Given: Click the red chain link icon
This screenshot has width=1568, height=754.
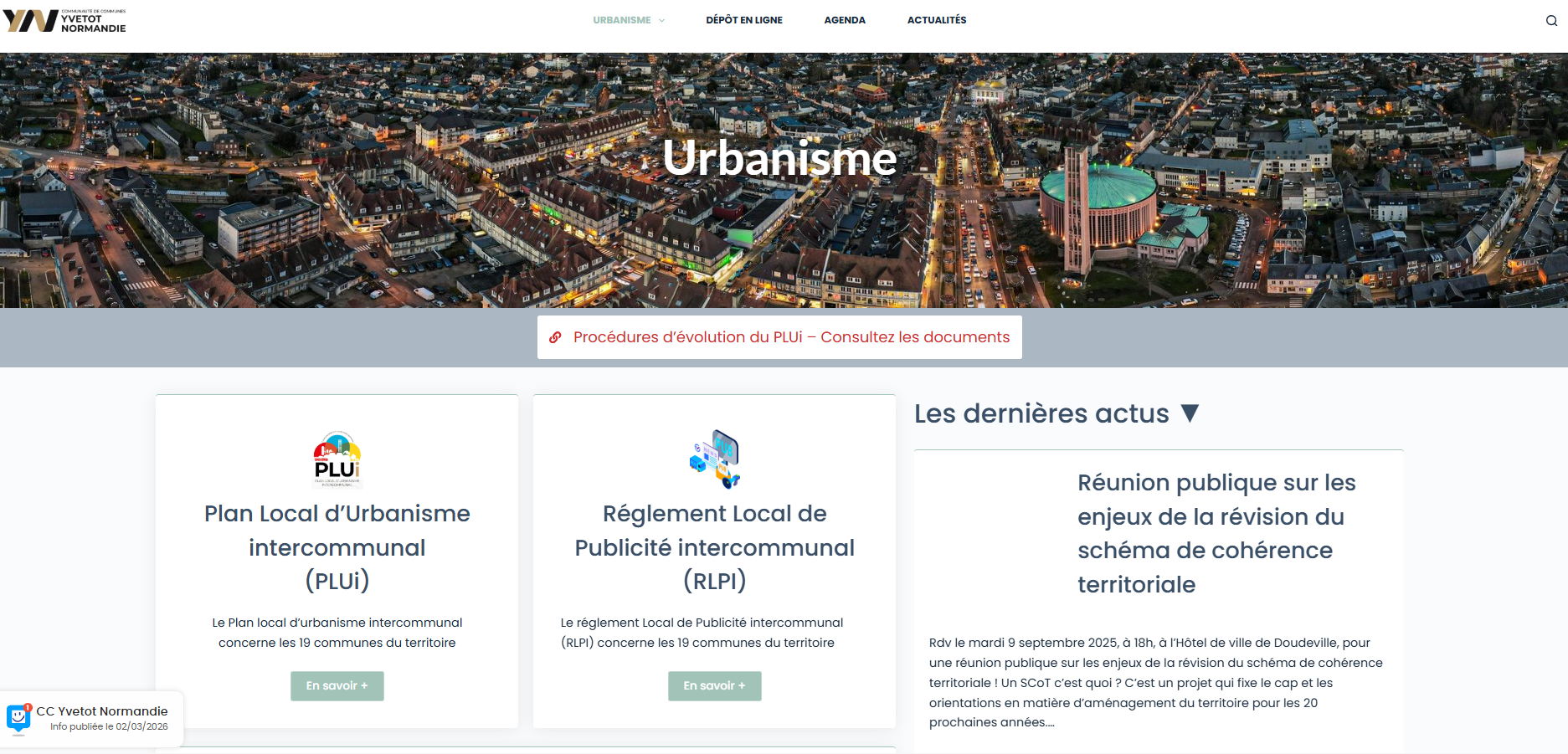Looking at the screenshot, I should pyautogui.click(x=555, y=337).
